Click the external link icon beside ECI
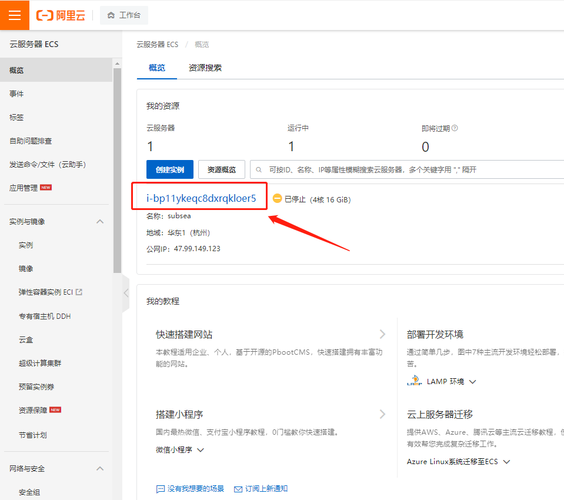The height and width of the screenshot is (500, 564). [x=79, y=292]
